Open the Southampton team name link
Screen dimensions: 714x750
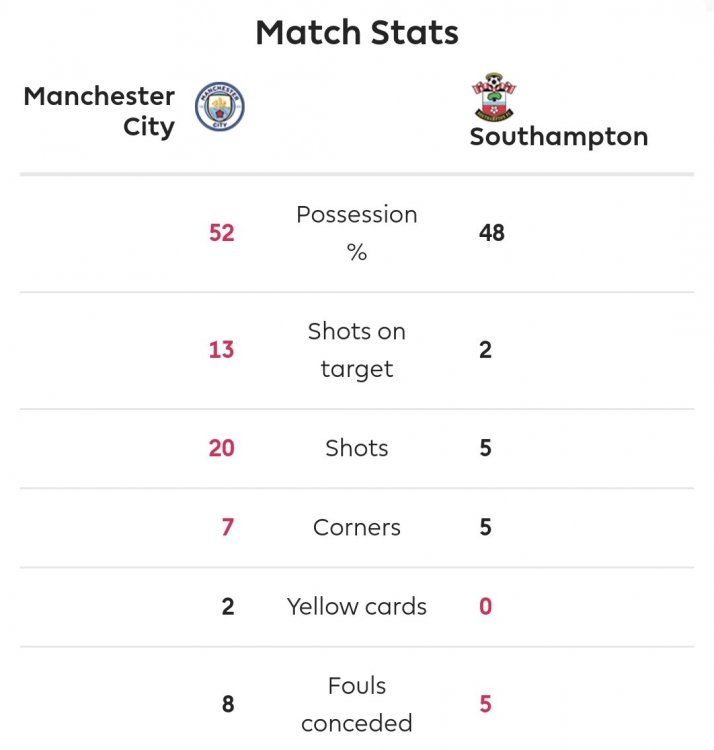click(x=558, y=137)
